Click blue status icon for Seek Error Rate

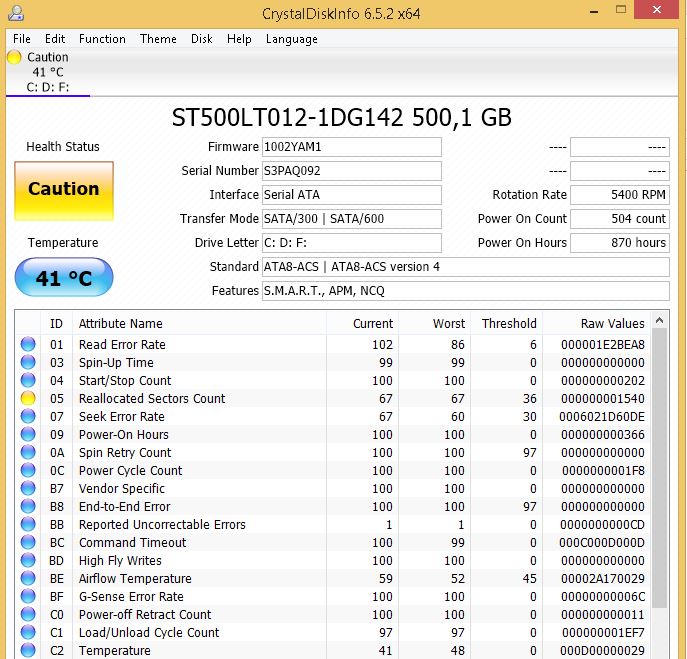point(28,416)
